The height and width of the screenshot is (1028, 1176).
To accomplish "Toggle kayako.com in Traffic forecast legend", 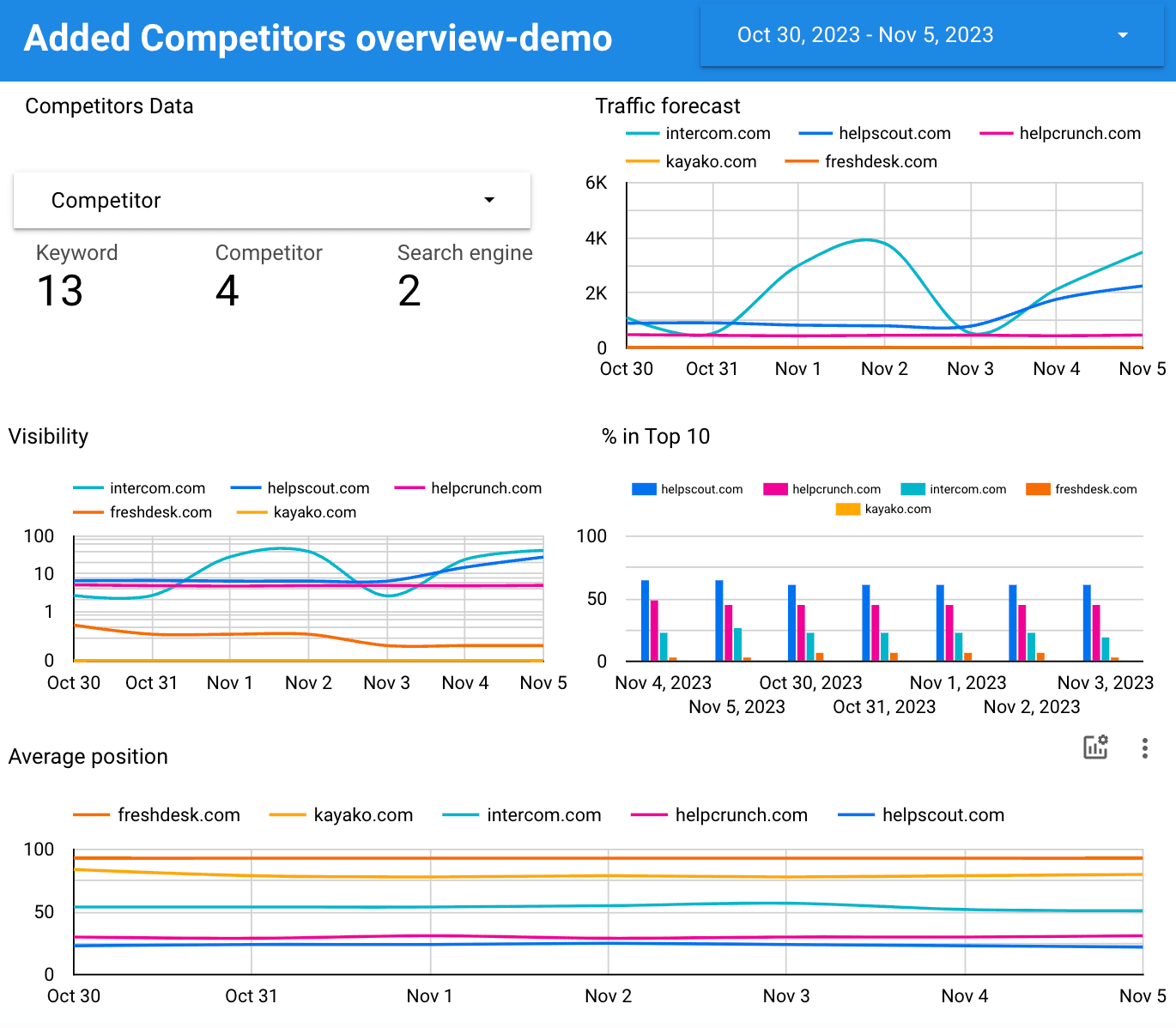I will pyautogui.click(x=691, y=162).
